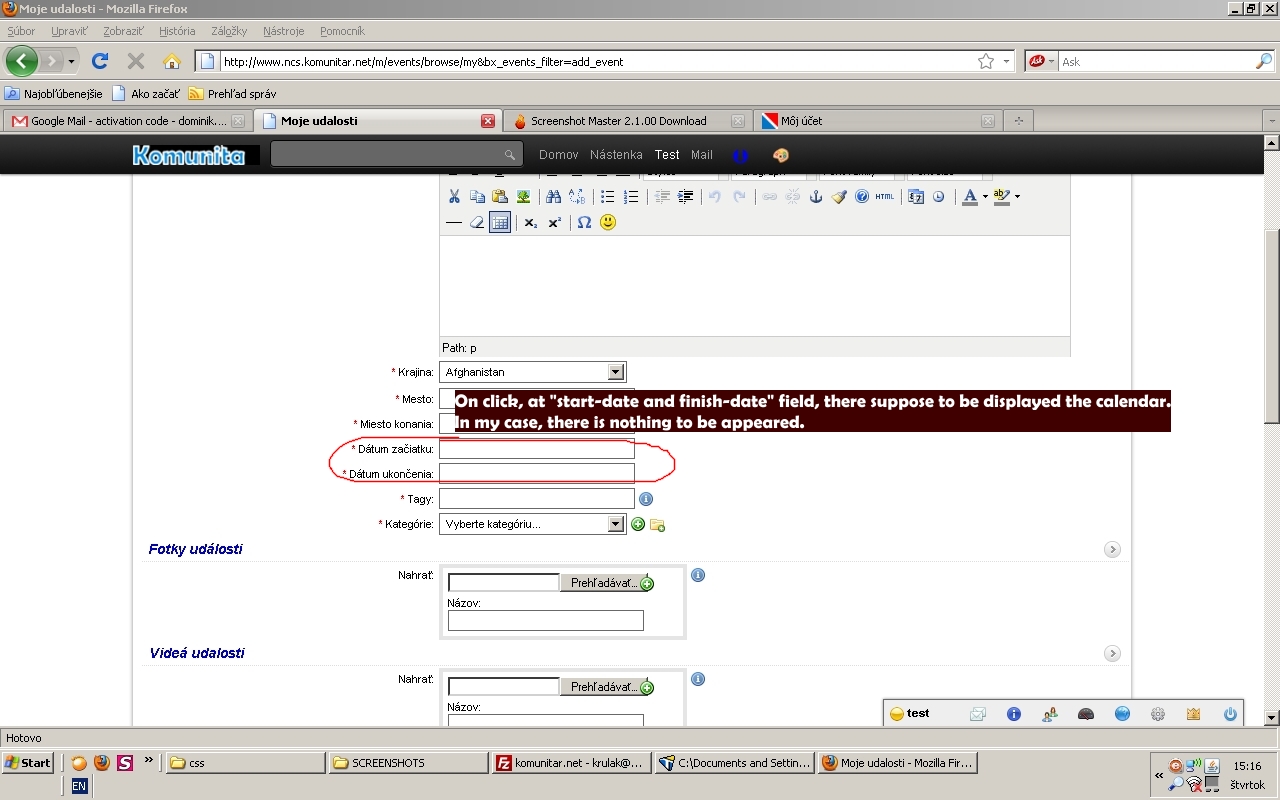This screenshot has width=1280, height=800.
Task: Click the Cut scissors icon in editor toolbar
Action: tap(454, 197)
